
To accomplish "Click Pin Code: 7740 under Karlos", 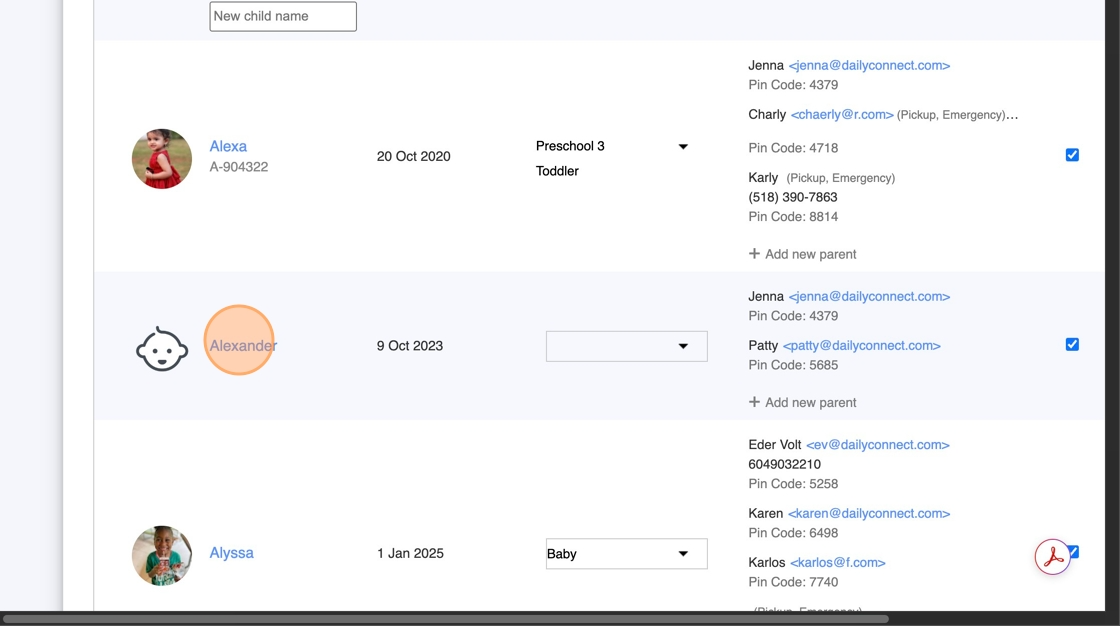I will click(793, 582).
